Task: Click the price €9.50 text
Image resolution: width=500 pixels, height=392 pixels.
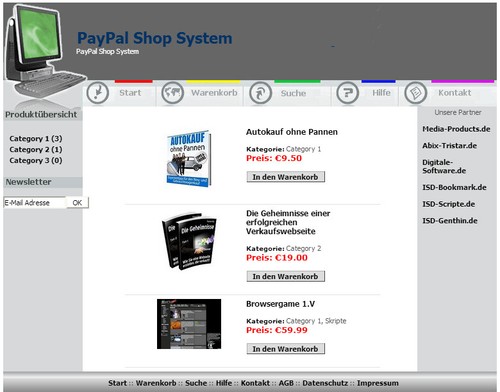Action: click(x=274, y=158)
